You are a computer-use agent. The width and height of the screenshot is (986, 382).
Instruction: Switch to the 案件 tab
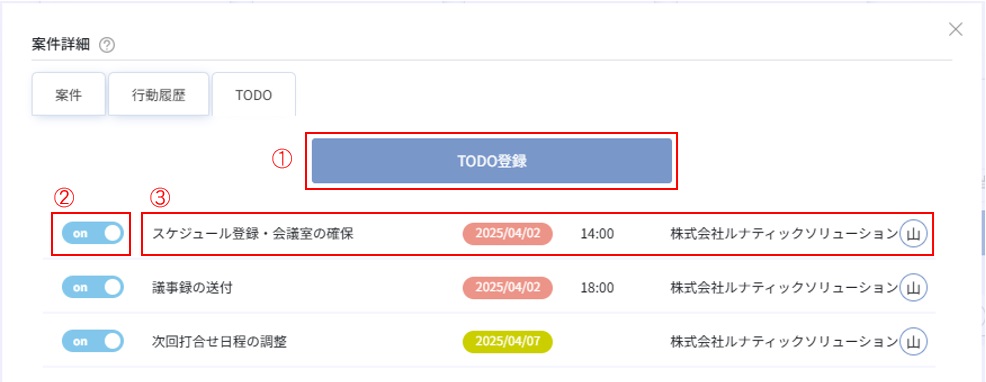coord(69,95)
